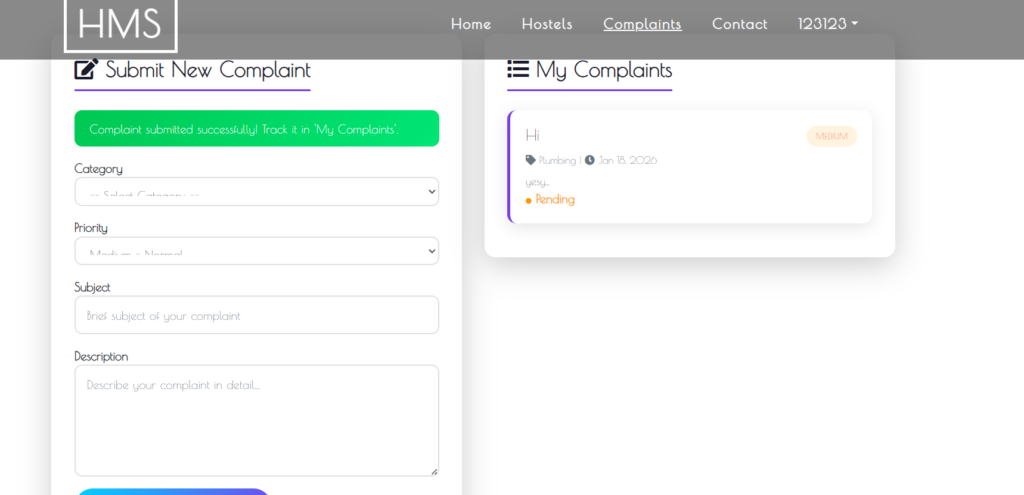Image resolution: width=1024 pixels, height=495 pixels.
Task: Focus the Subject input field
Action: (257, 315)
